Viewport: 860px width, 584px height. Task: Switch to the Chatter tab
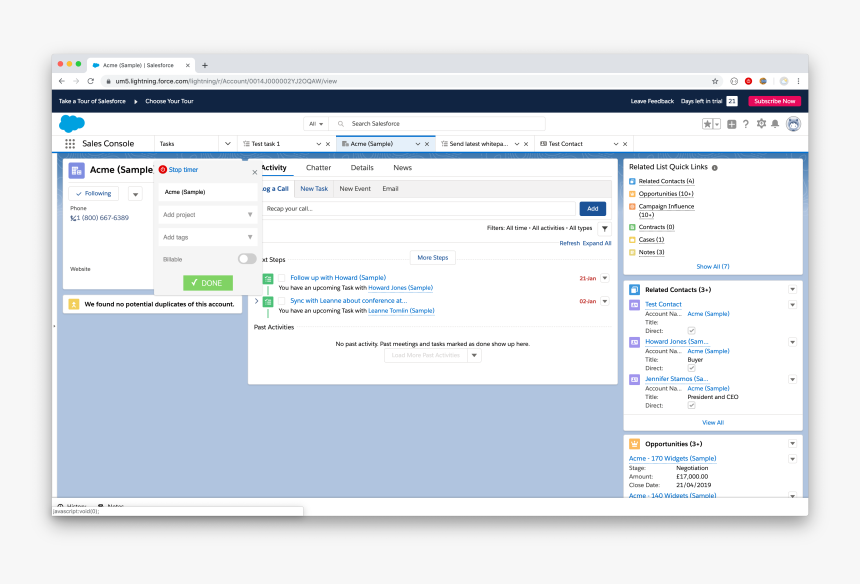pyautogui.click(x=318, y=168)
